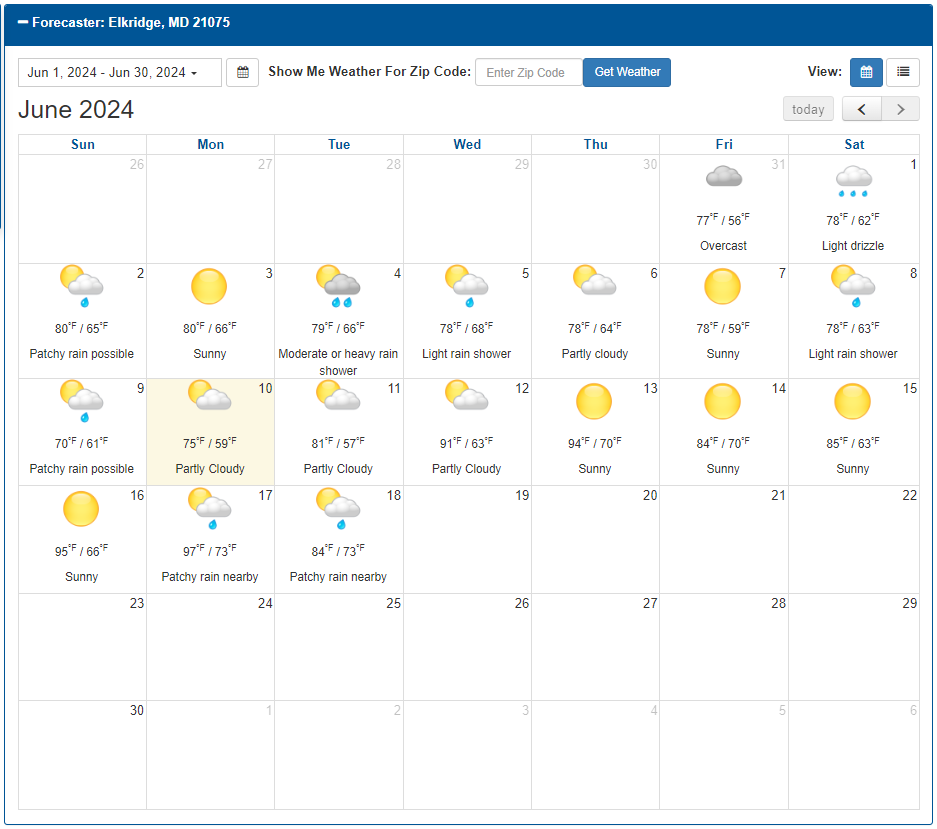937x829 pixels.
Task: Switch to calendar grid view
Action: pyautogui.click(x=866, y=72)
